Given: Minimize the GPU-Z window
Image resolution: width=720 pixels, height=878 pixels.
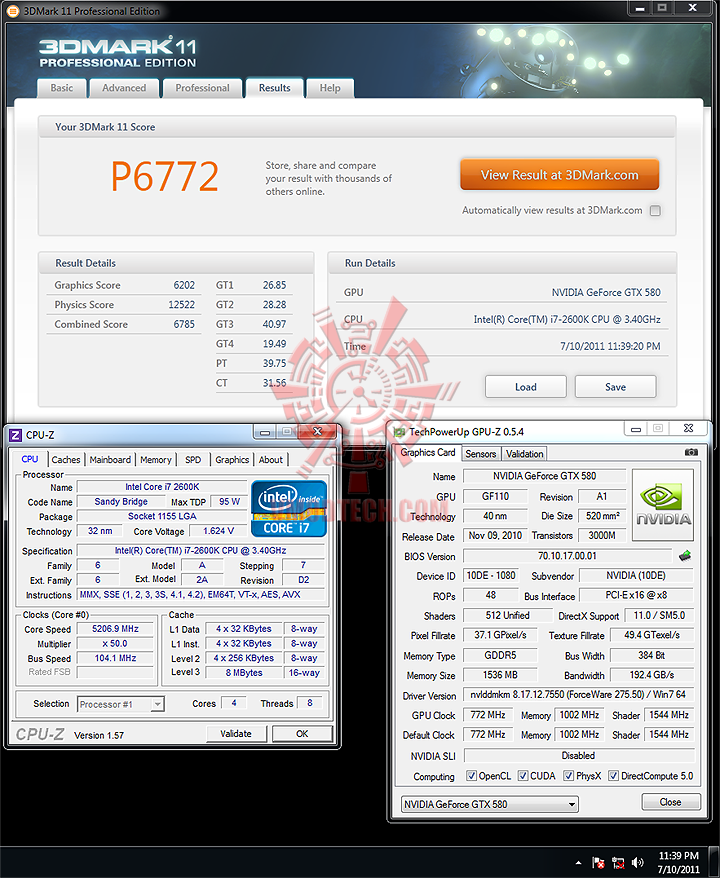Looking at the screenshot, I should [x=636, y=429].
